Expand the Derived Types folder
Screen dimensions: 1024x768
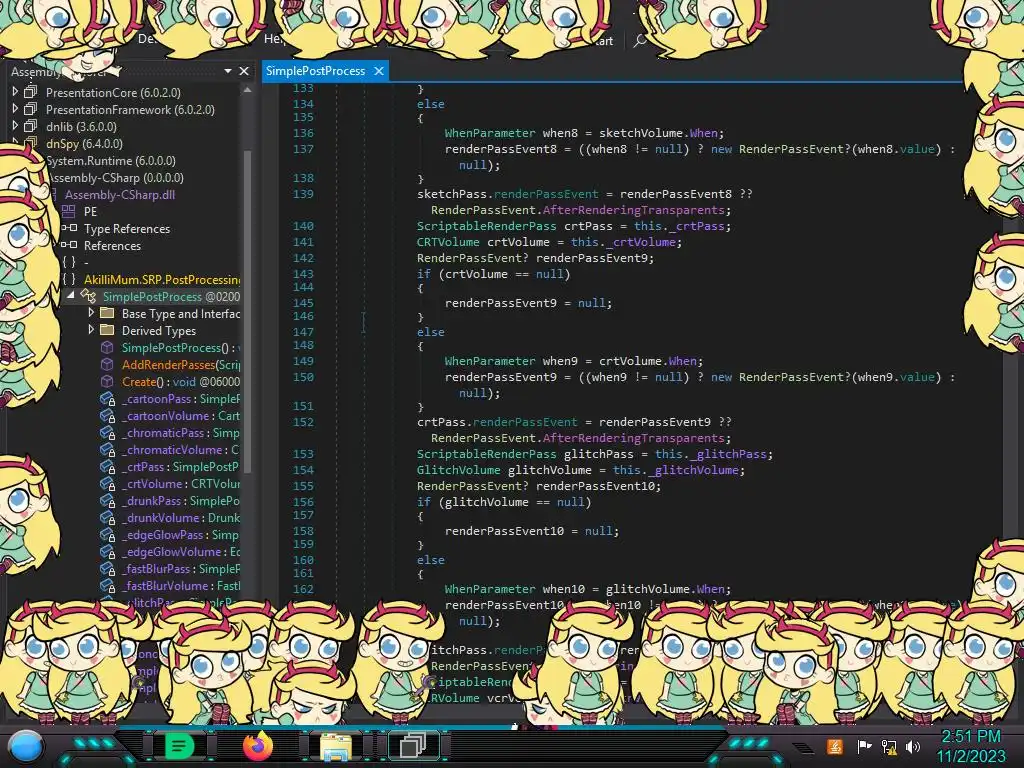coord(91,330)
